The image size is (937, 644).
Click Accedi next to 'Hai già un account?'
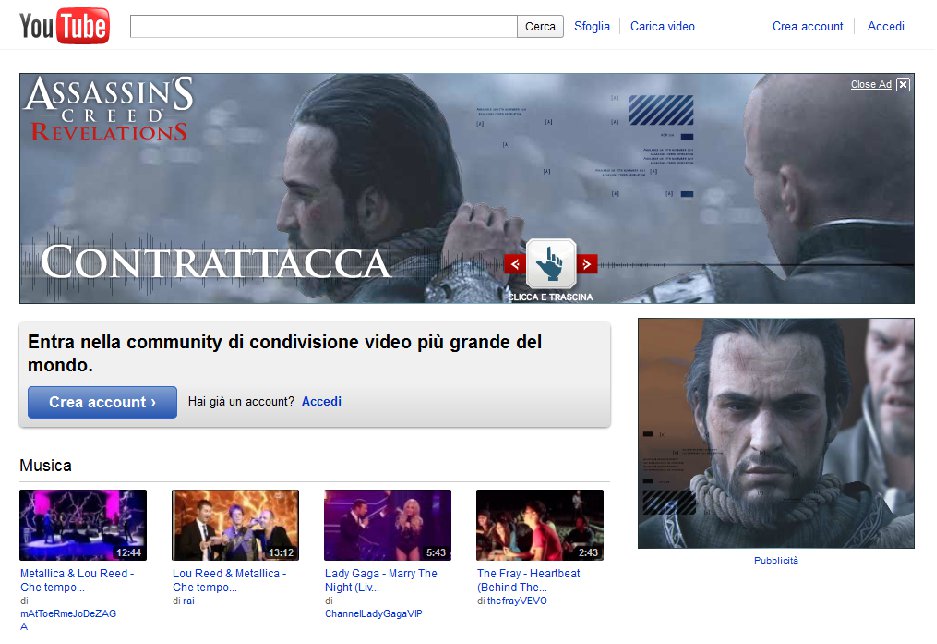point(321,401)
